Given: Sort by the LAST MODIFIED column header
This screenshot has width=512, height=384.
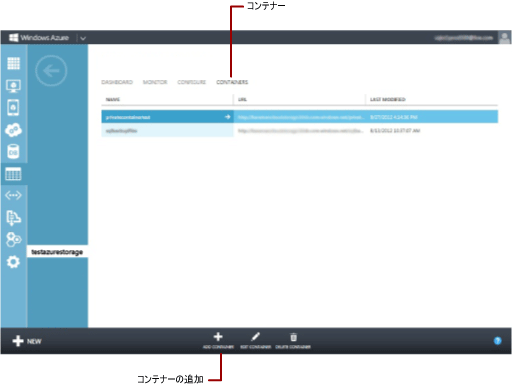Looking at the screenshot, I should click(388, 99).
